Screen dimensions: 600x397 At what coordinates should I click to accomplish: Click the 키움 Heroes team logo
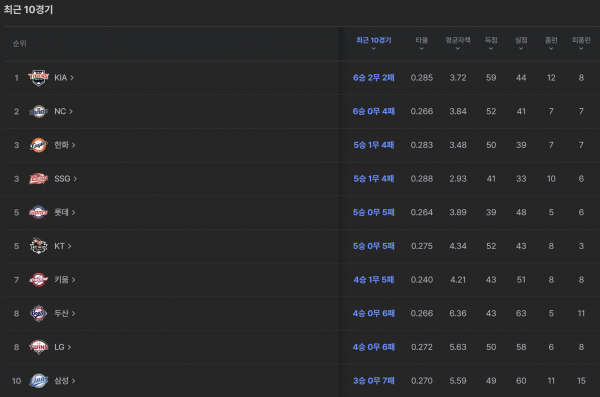point(39,280)
